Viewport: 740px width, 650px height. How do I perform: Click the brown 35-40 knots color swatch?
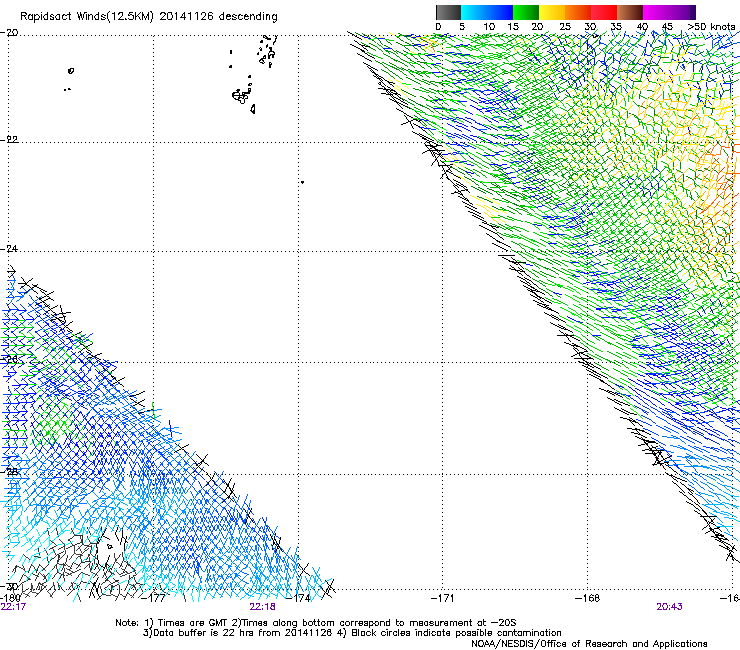pyautogui.click(x=630, y=12)
